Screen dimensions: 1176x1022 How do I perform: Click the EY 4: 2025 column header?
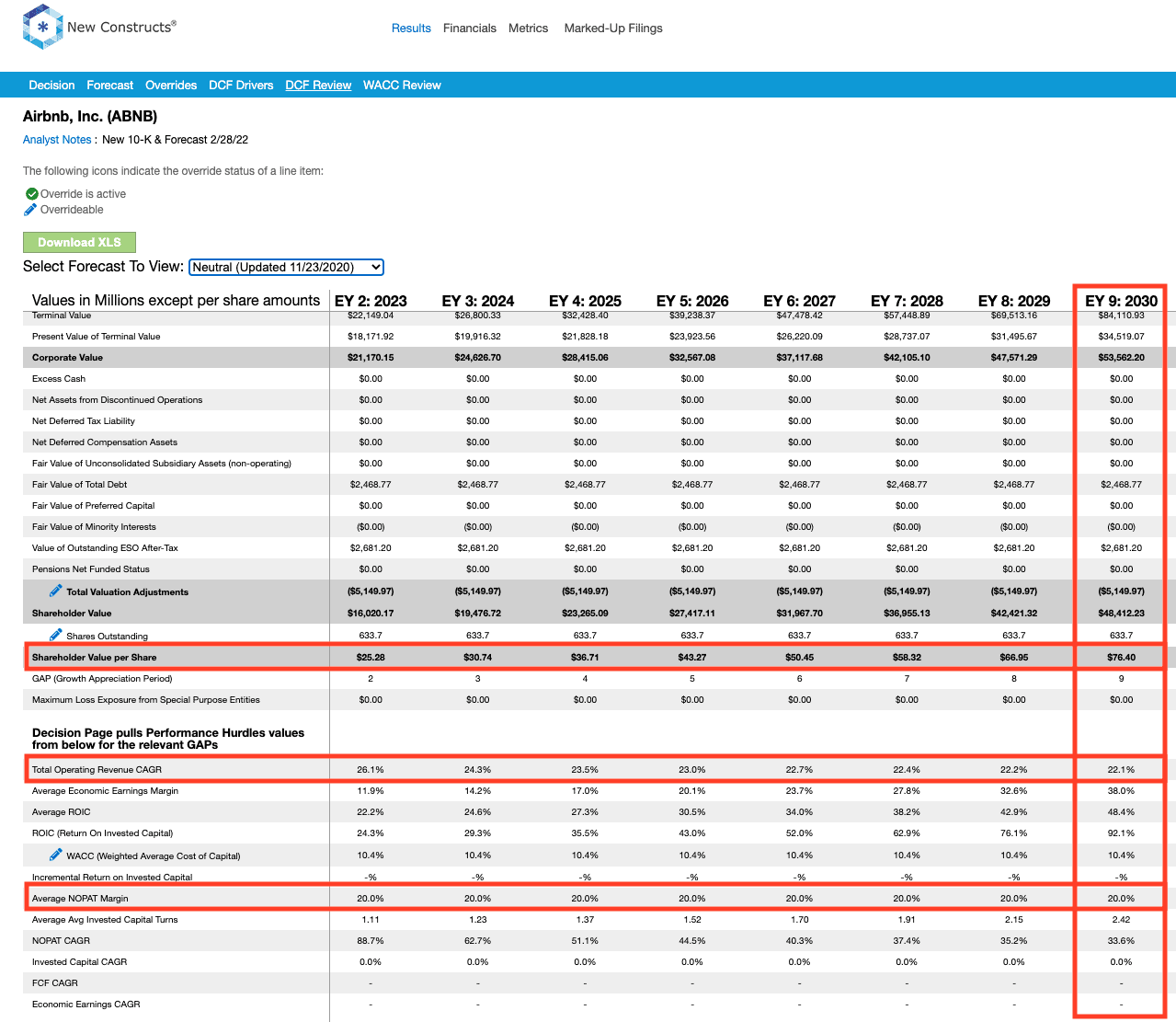[585, 301]
